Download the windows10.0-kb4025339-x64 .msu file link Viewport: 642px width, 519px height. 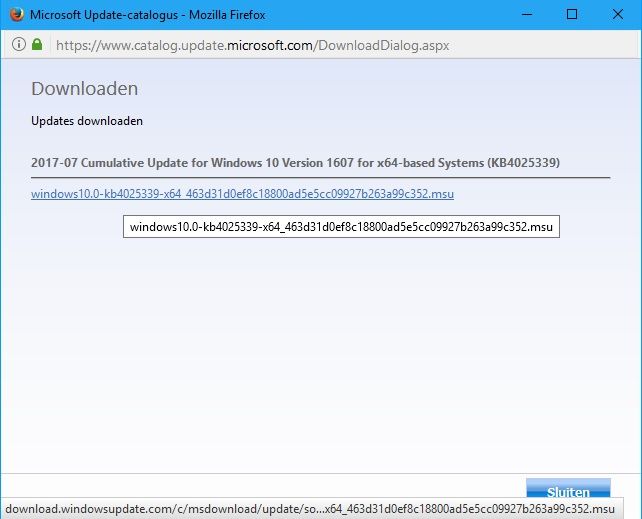pyautogui.click(x=242, y=194)
